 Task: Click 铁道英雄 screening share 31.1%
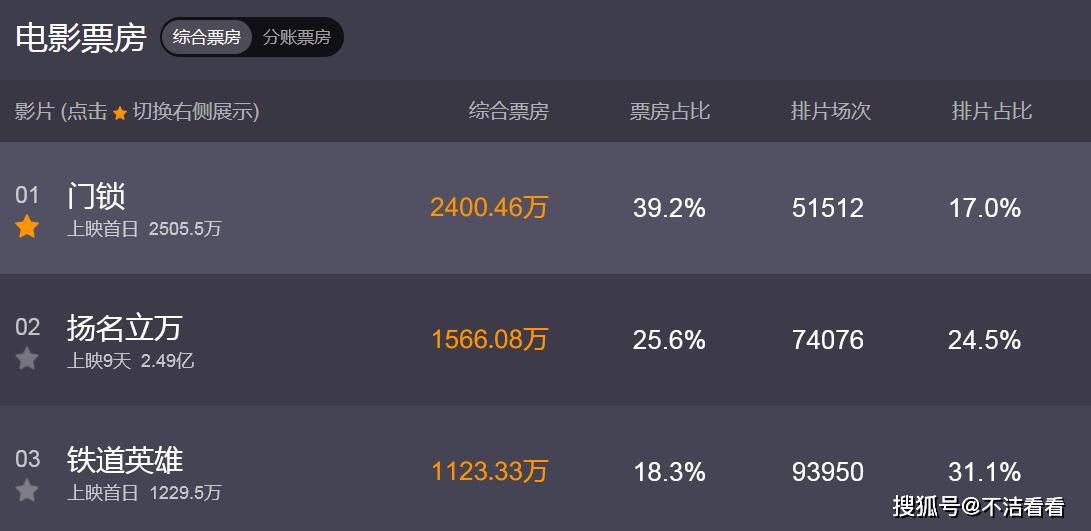pyautogui.click(x=984, y=472)
